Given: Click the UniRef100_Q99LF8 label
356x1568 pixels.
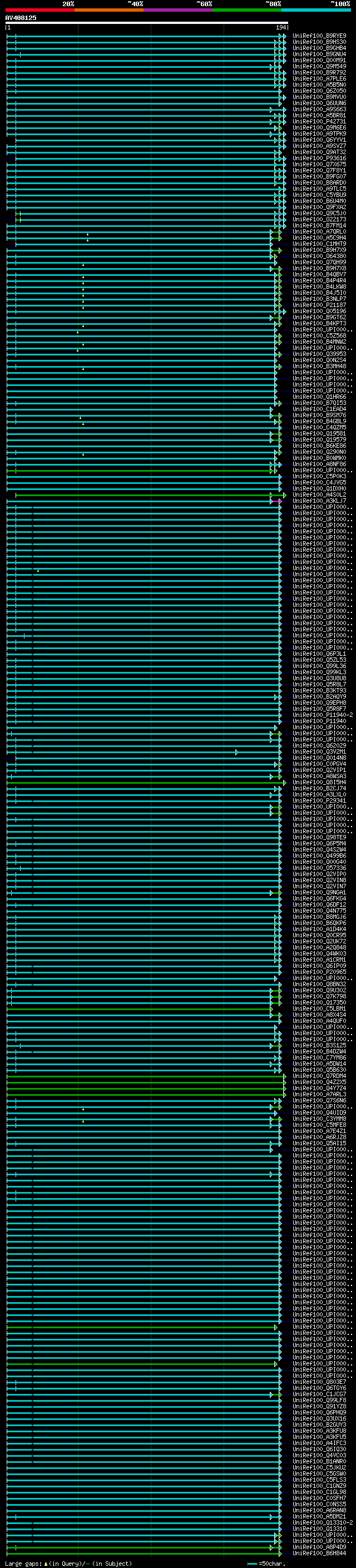Looking at the screenshot, I should [x=319, y=1400].
